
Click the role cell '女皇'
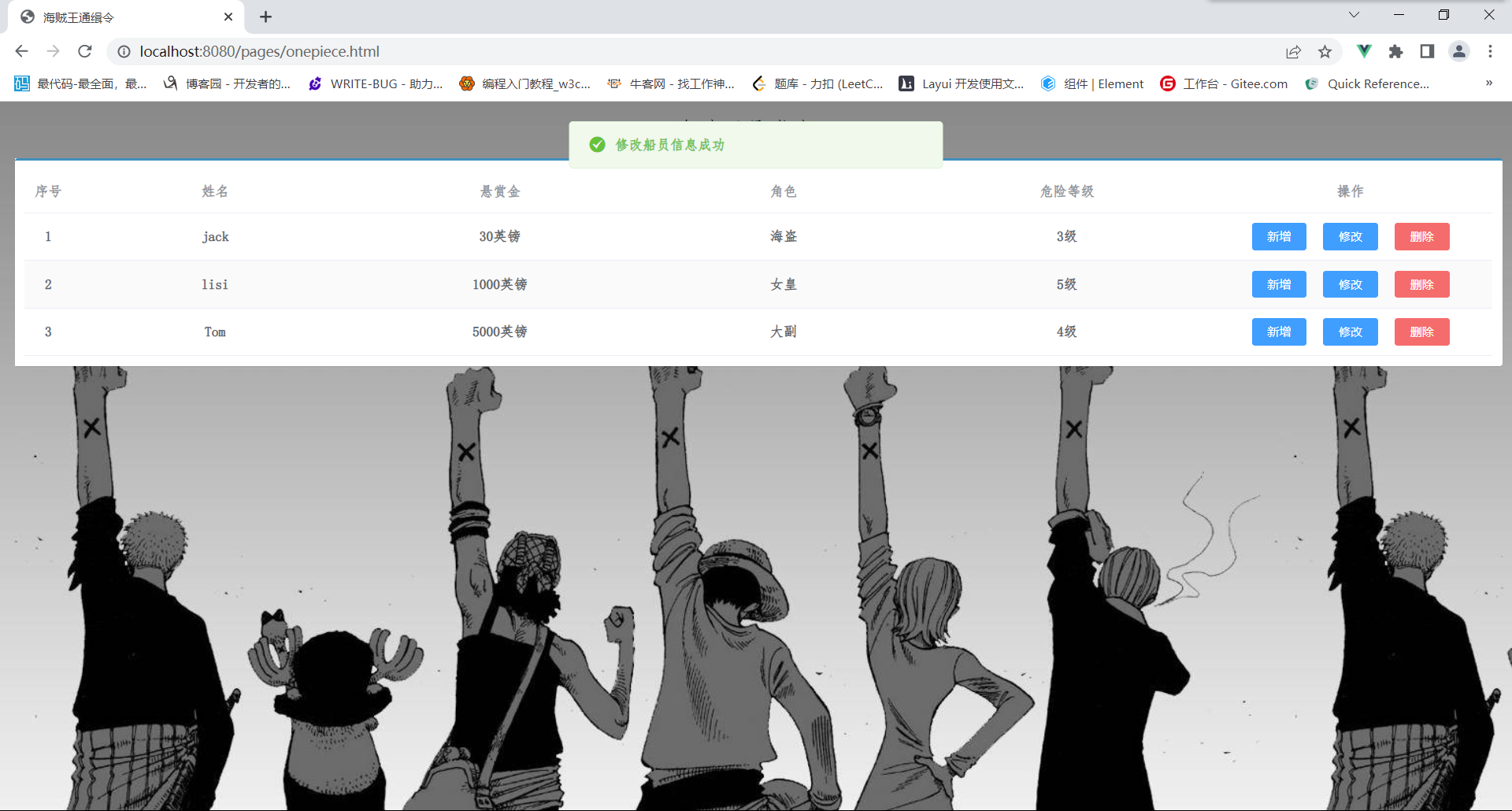(784, 284)
